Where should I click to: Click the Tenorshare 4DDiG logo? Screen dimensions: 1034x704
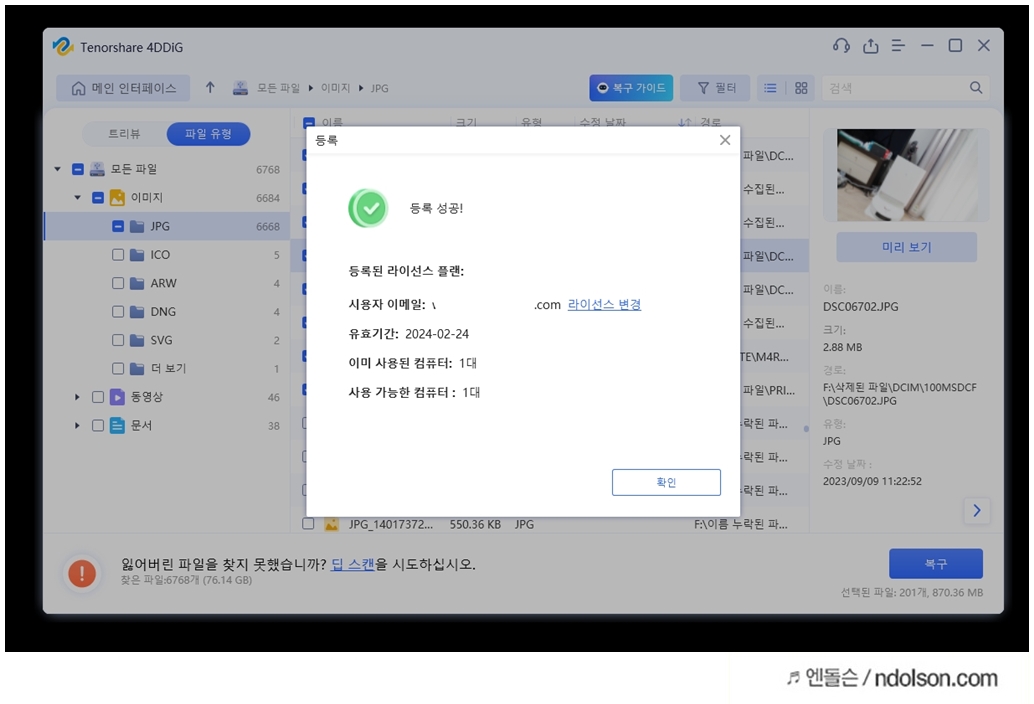[x=63, y=47]
